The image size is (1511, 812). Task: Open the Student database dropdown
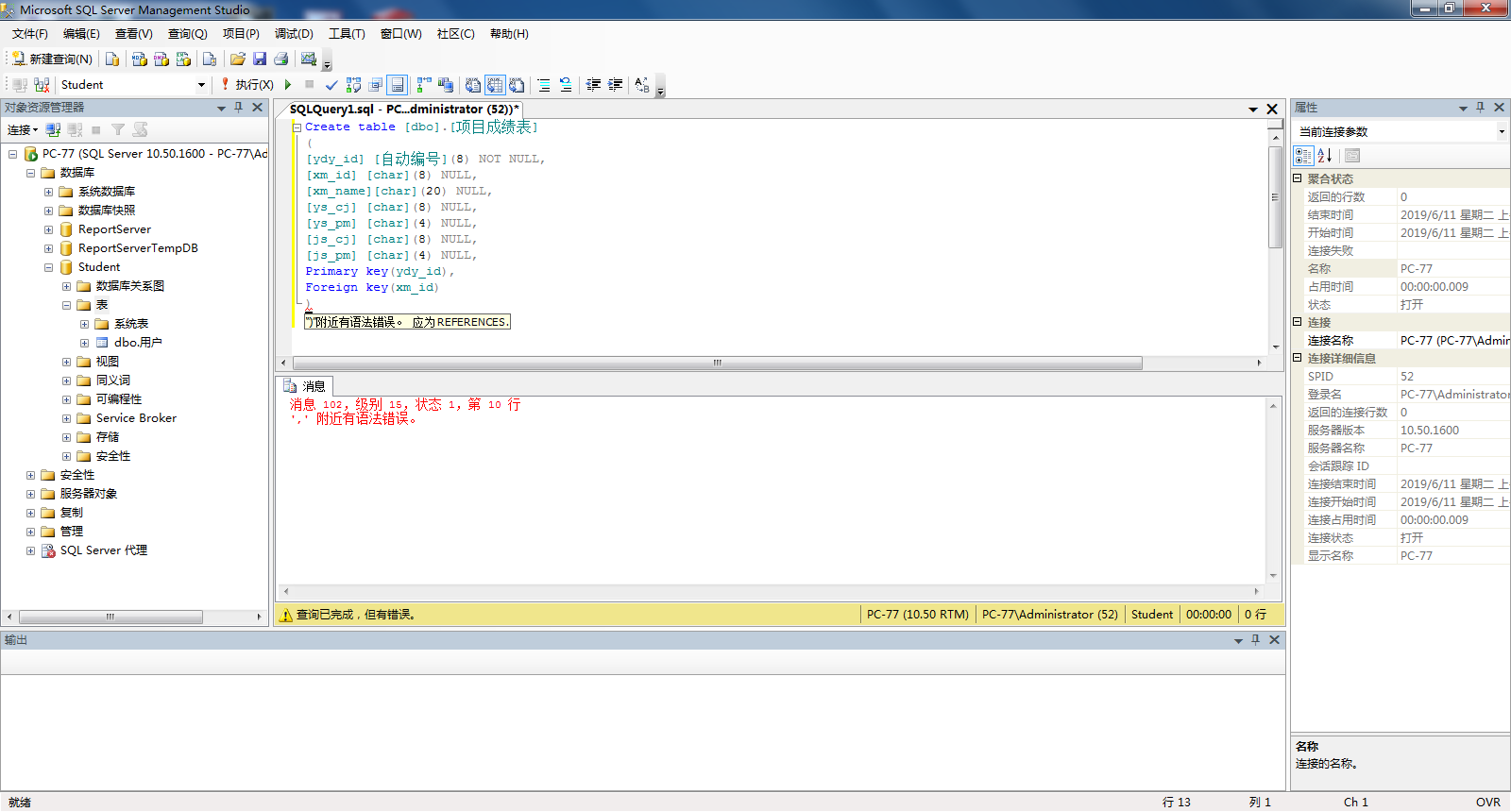point(201,85)
